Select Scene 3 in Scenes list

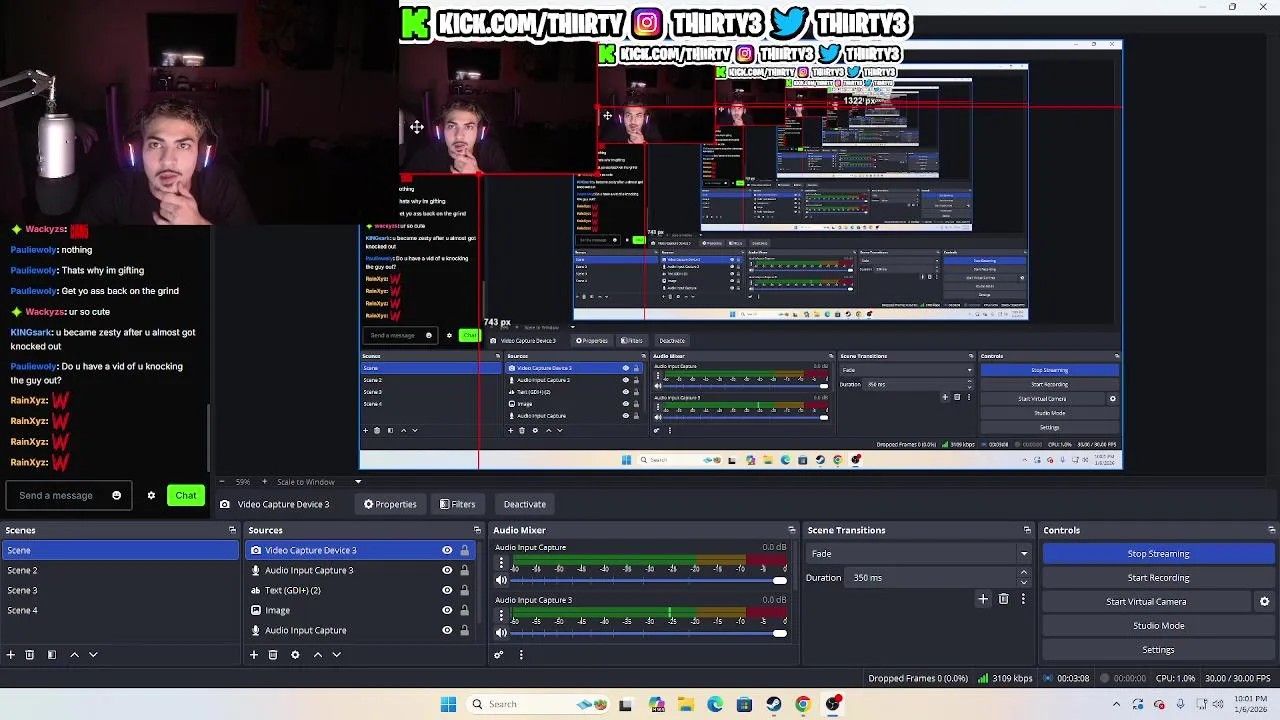coord(120,590)
